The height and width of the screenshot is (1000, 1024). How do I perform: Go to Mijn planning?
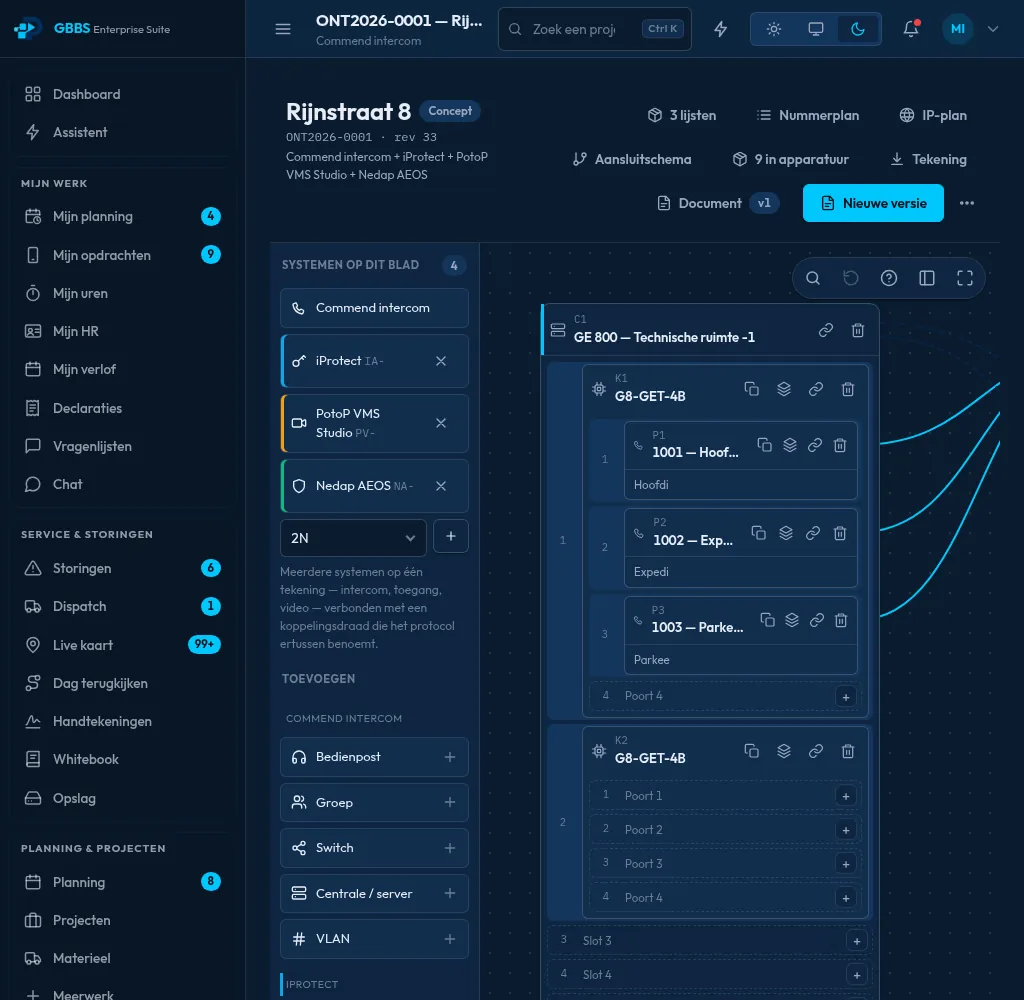click(123, 216)
